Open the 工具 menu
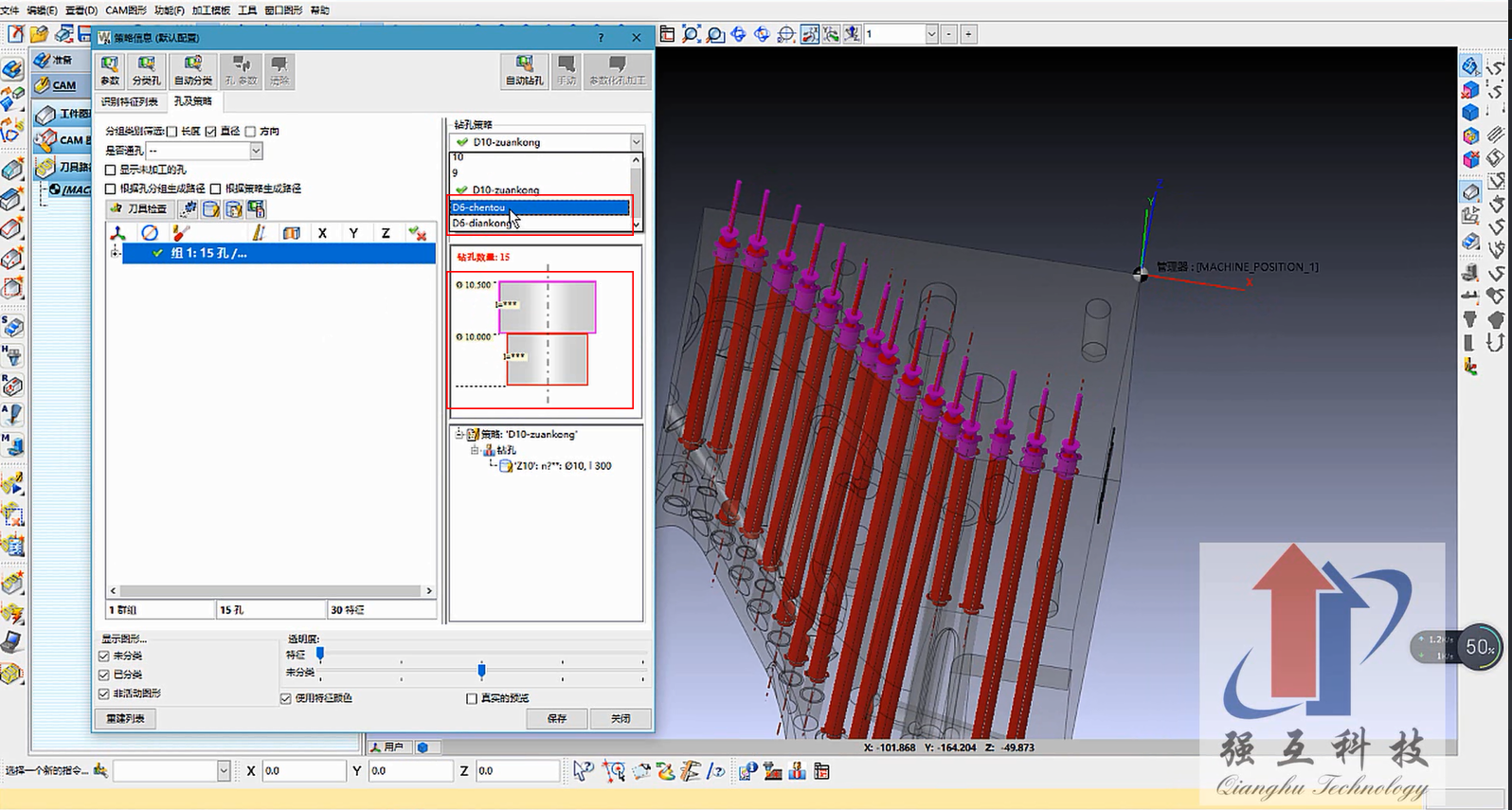Screen dimensions: 1512x810 tap(247, 10)
